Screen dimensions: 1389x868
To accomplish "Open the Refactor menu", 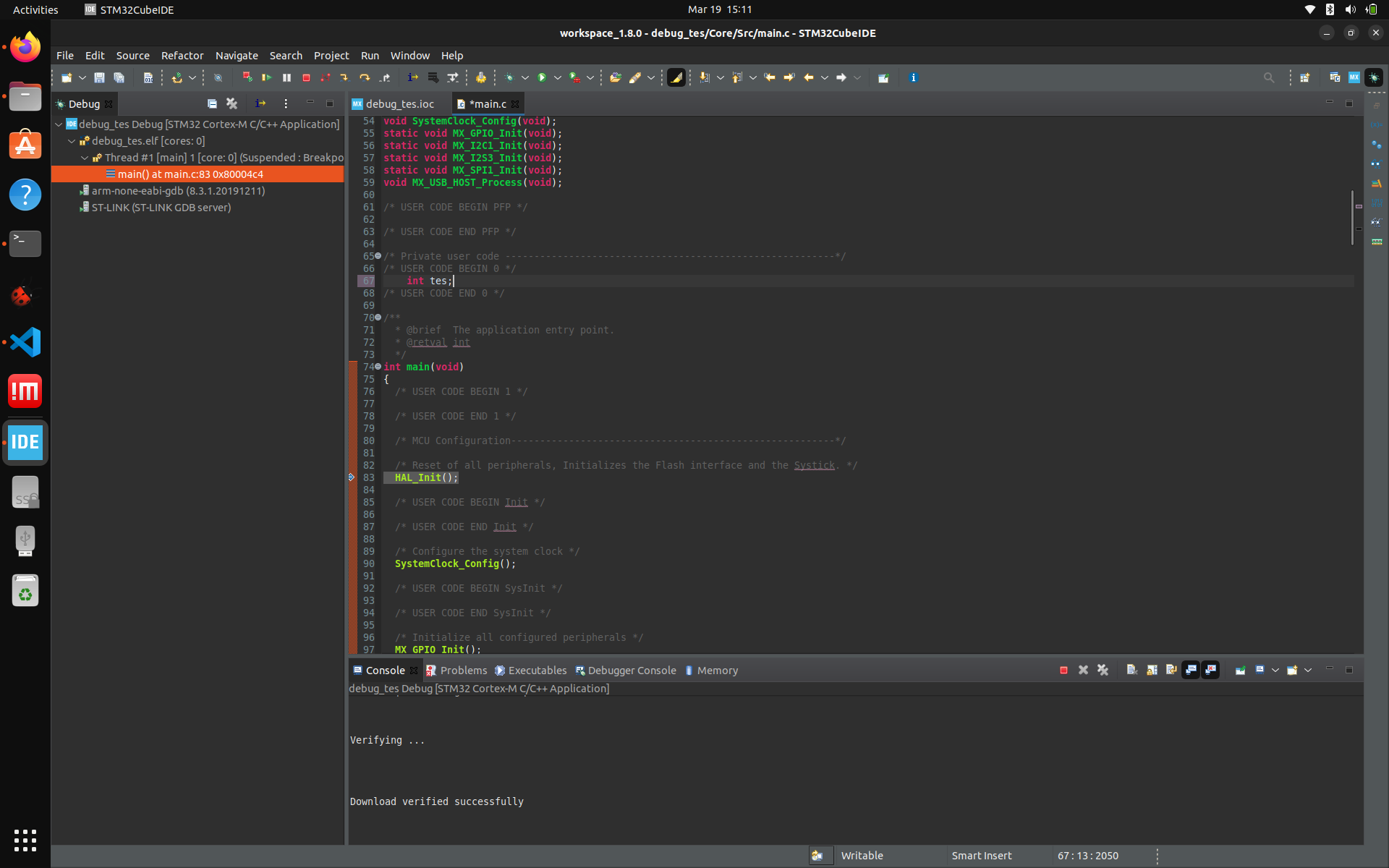I will click(182, 56).
